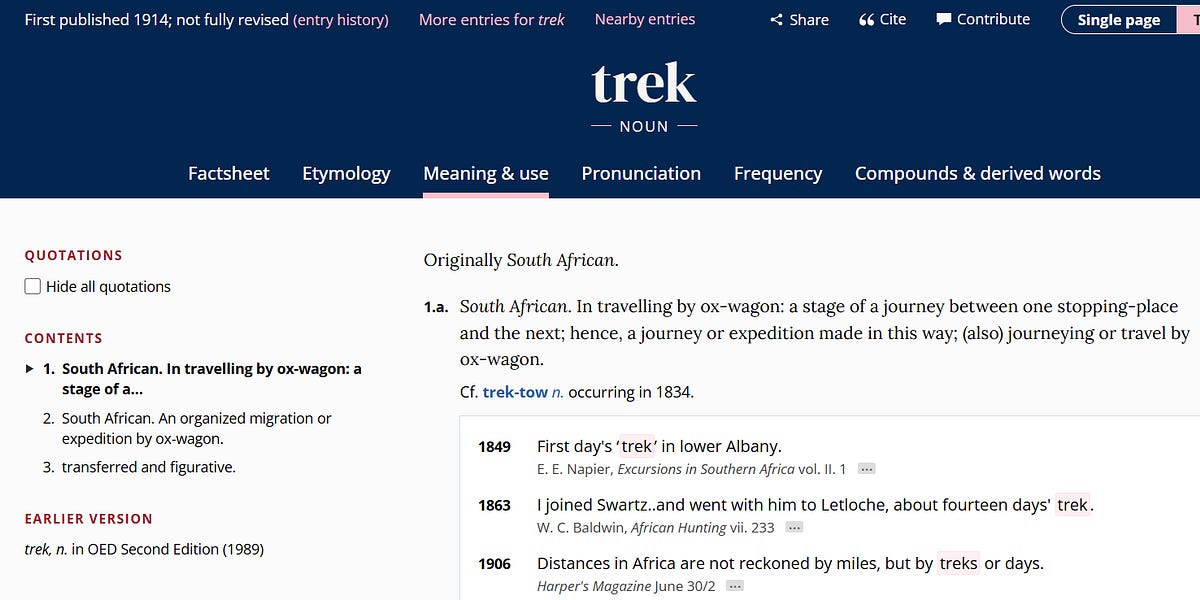The width and height of the screenshot is (1200, 600).
Task: Click the ellipsis after the 1863 African Hunting citation
Action: pos(794,527)
